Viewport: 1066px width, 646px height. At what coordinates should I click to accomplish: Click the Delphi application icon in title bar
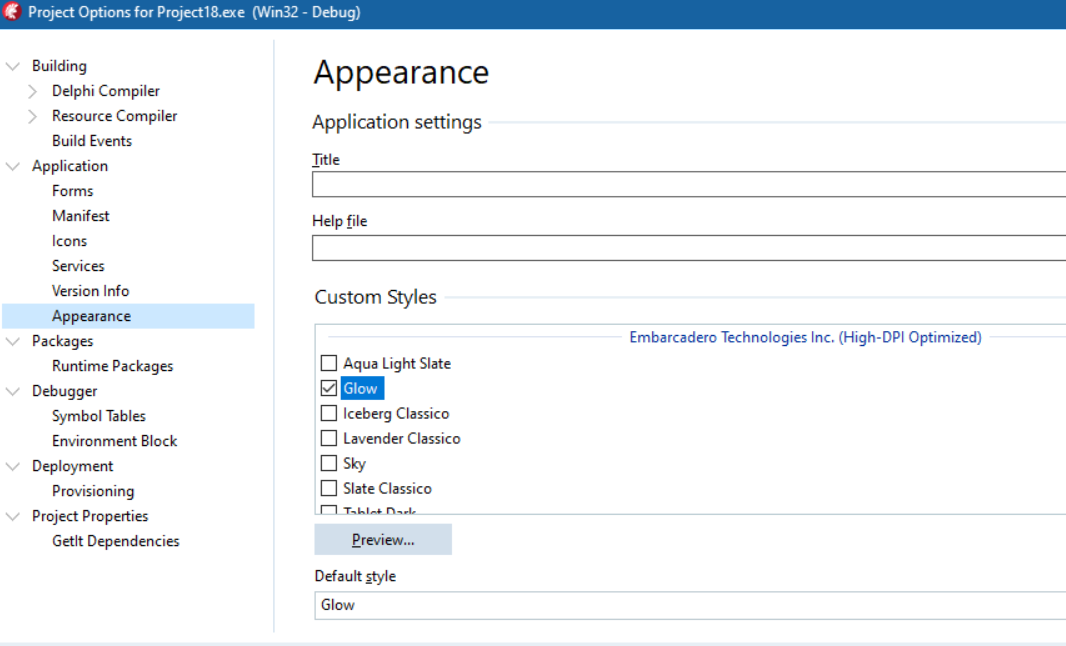[12, 12]
